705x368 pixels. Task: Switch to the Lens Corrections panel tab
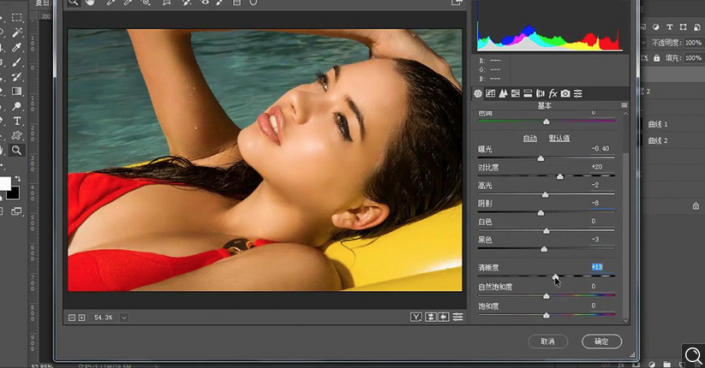(540, 94)
